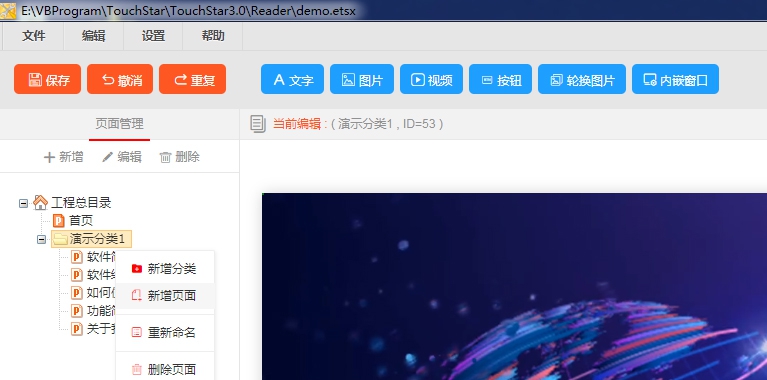The height and width of the screenshot is (380, 767).
Task: Choose 删除页面 from context menu
Action: click(165, 369)
